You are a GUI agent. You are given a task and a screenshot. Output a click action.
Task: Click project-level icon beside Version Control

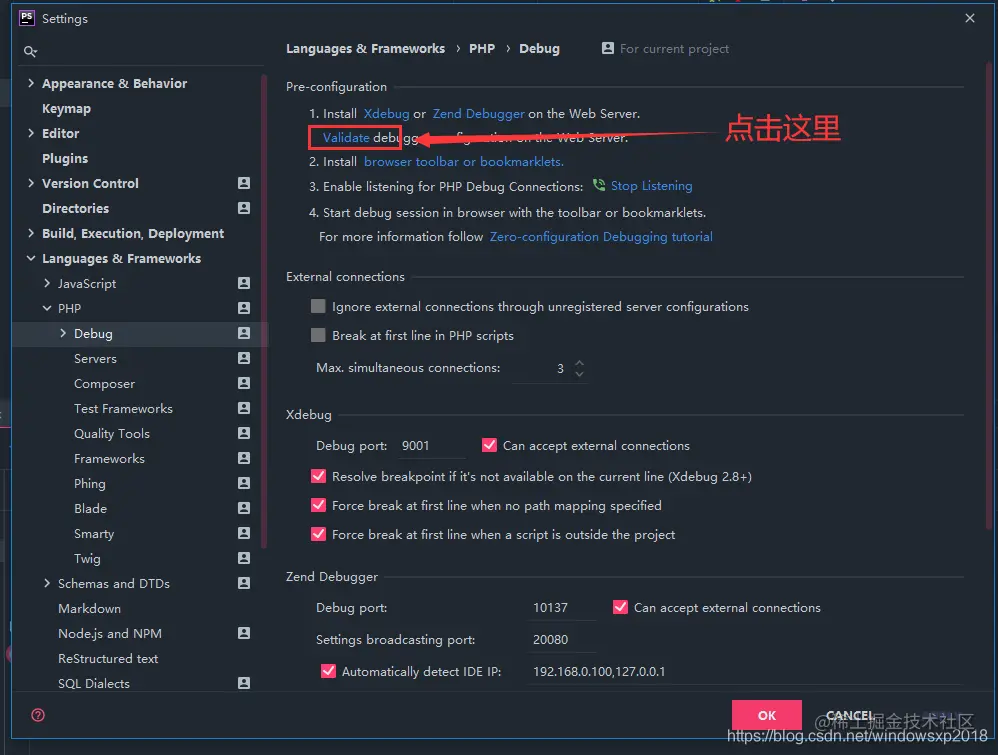(244, 183)
